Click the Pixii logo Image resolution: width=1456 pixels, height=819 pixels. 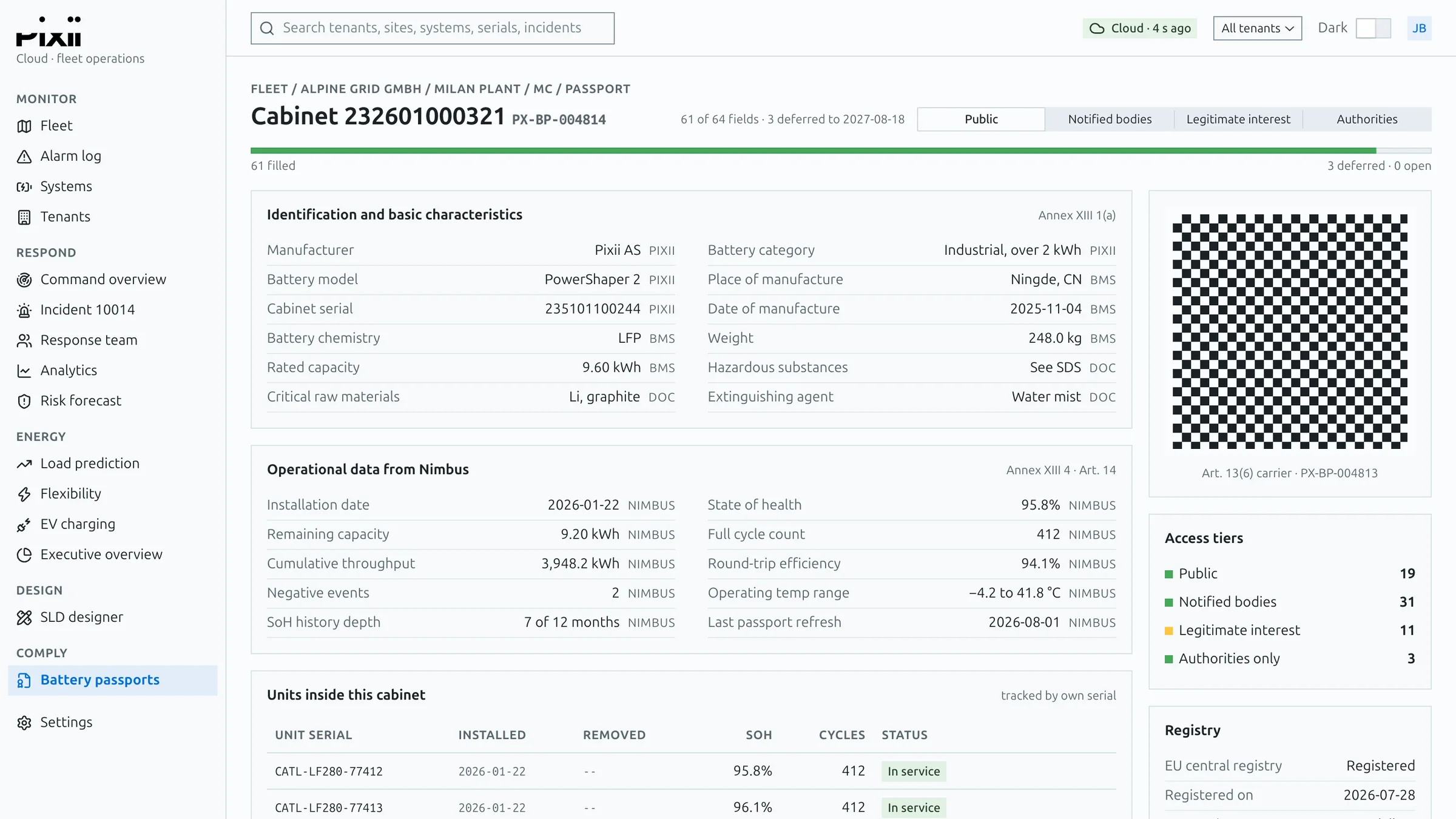49,31
